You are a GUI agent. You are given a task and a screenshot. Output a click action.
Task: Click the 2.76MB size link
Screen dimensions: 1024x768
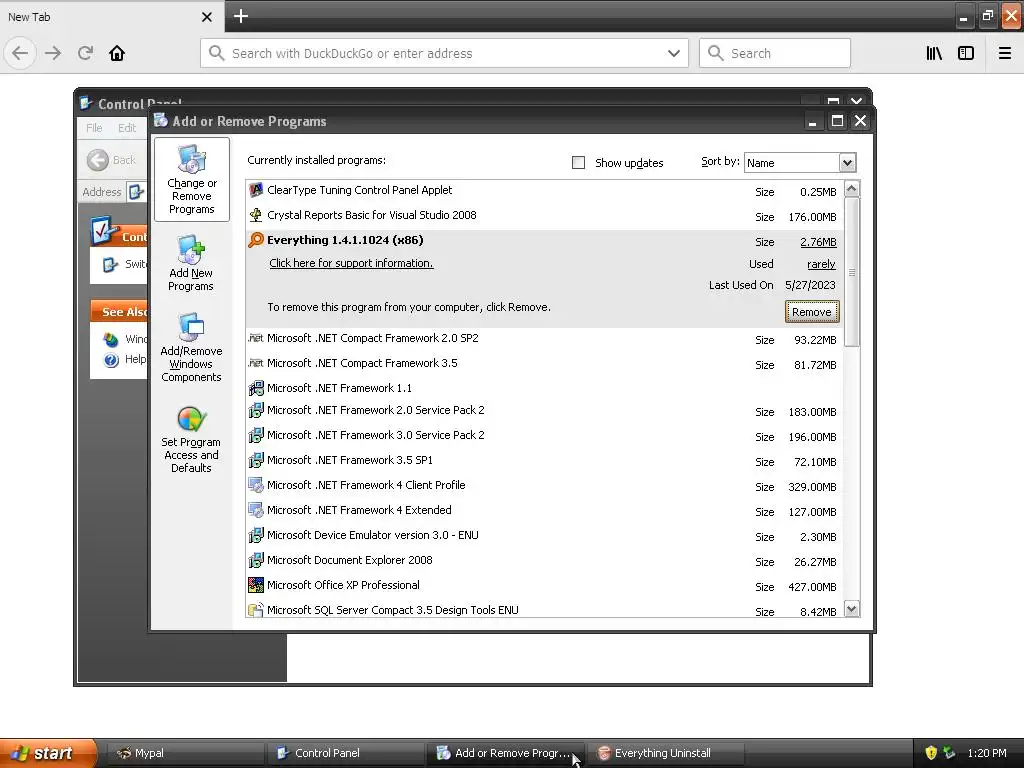818,242
